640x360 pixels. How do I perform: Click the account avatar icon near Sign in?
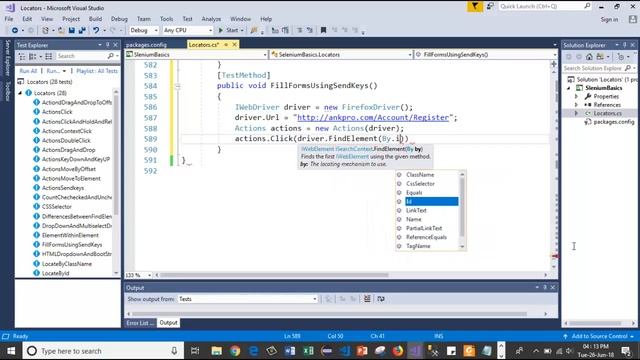(x=633, y=19)
